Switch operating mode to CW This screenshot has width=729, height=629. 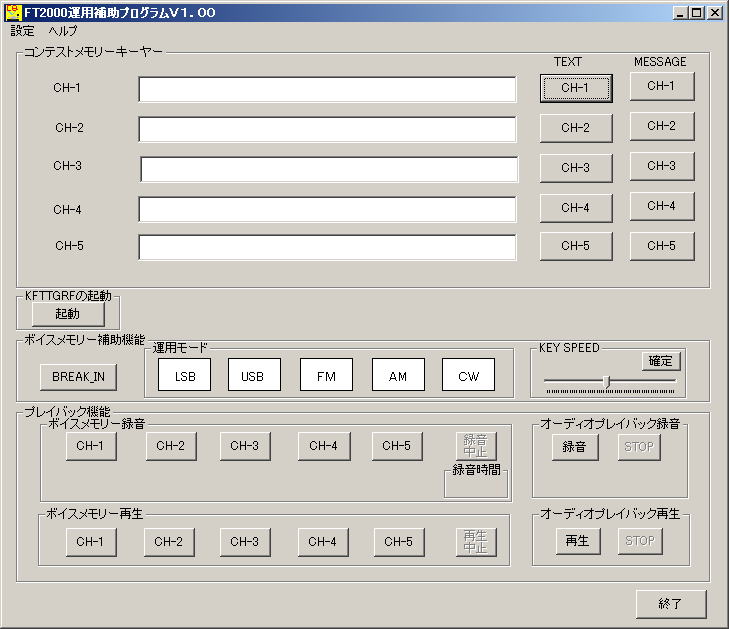468,376
